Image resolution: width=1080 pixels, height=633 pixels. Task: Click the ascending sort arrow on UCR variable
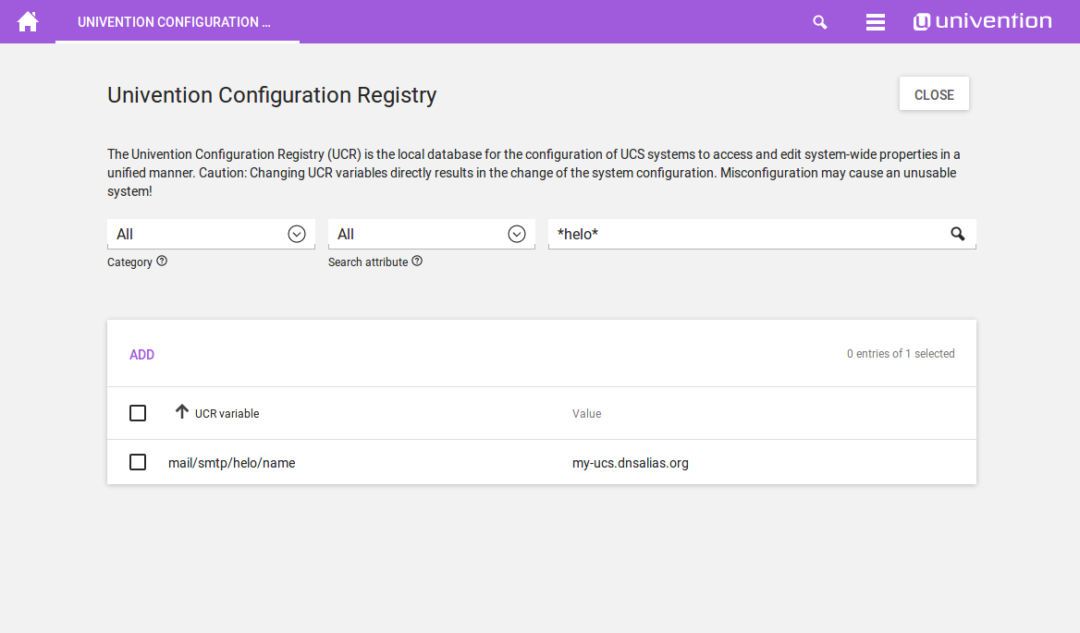coord(181,412)
